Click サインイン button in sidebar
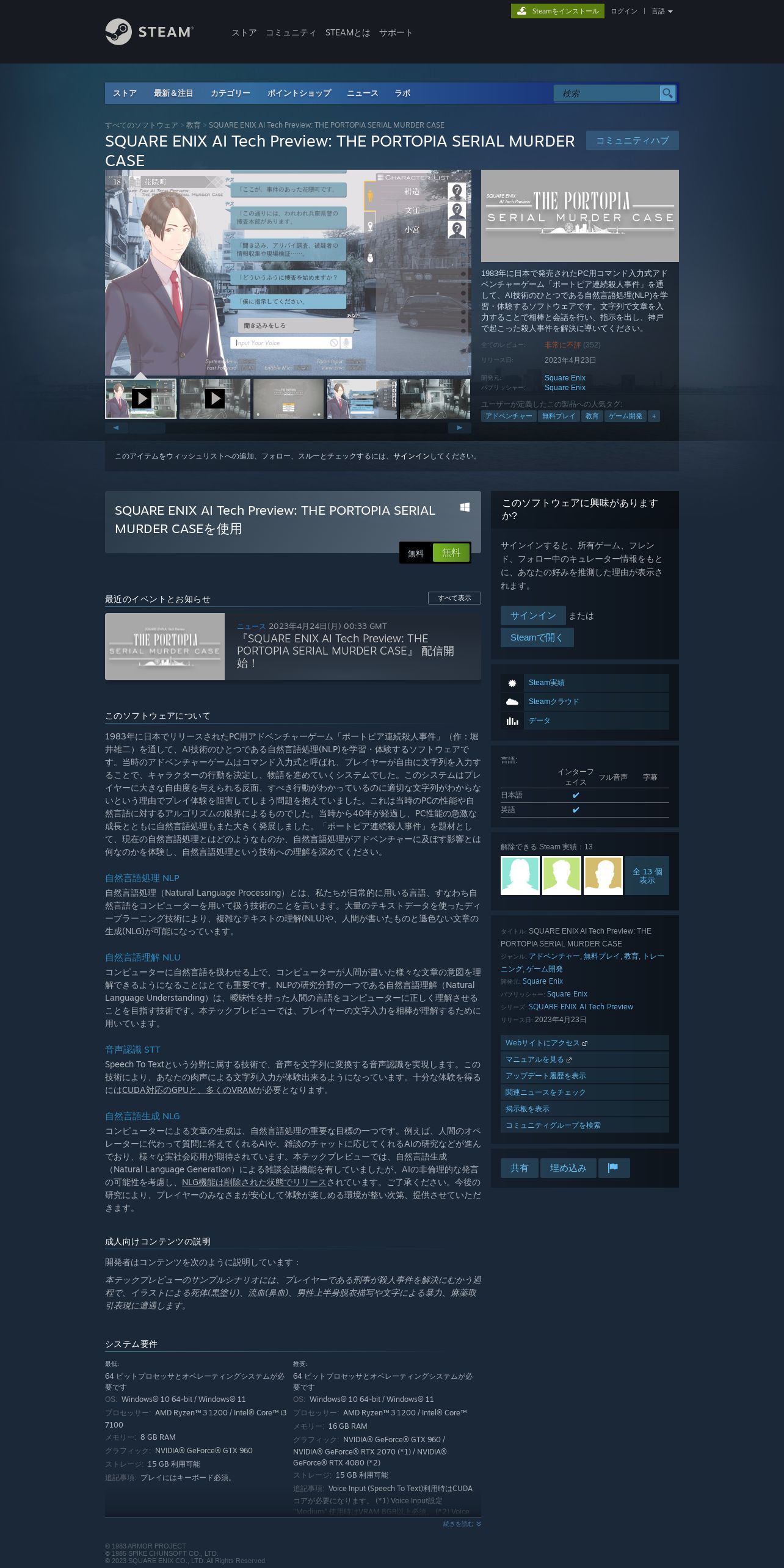 pos(533,615)
